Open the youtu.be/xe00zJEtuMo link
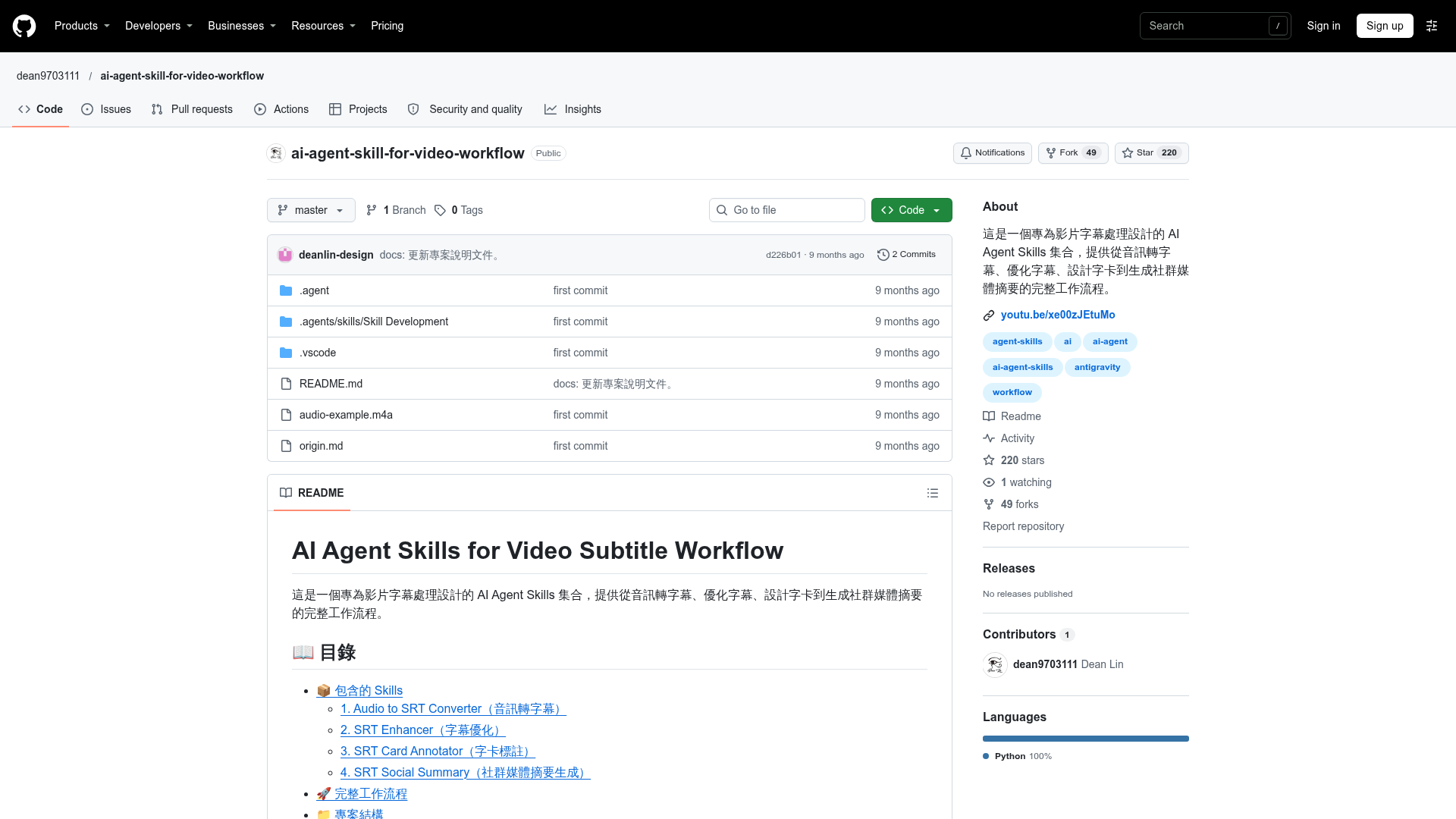The image size is (1456, 819). (x=1058, y=315)
